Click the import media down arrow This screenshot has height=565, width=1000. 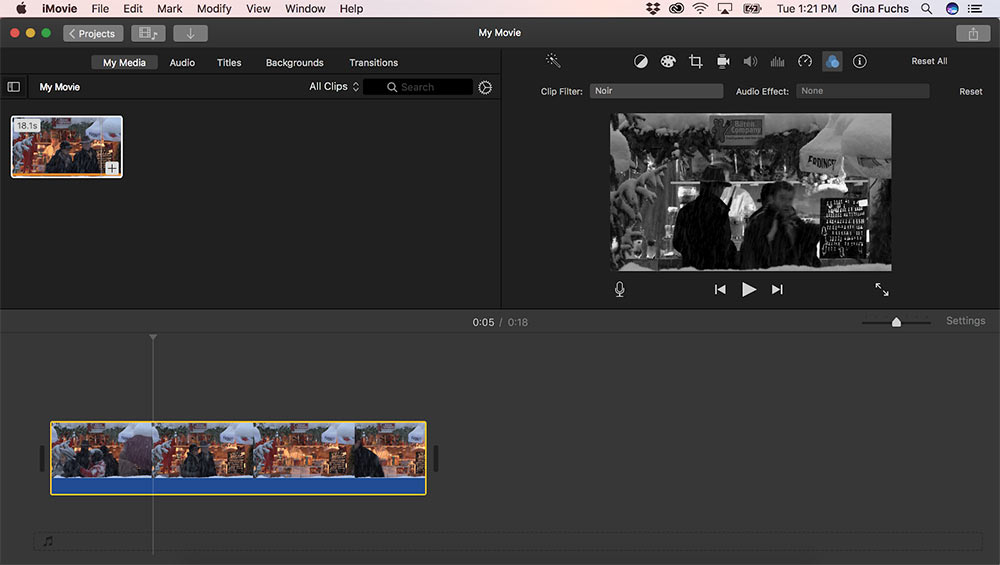190,33
